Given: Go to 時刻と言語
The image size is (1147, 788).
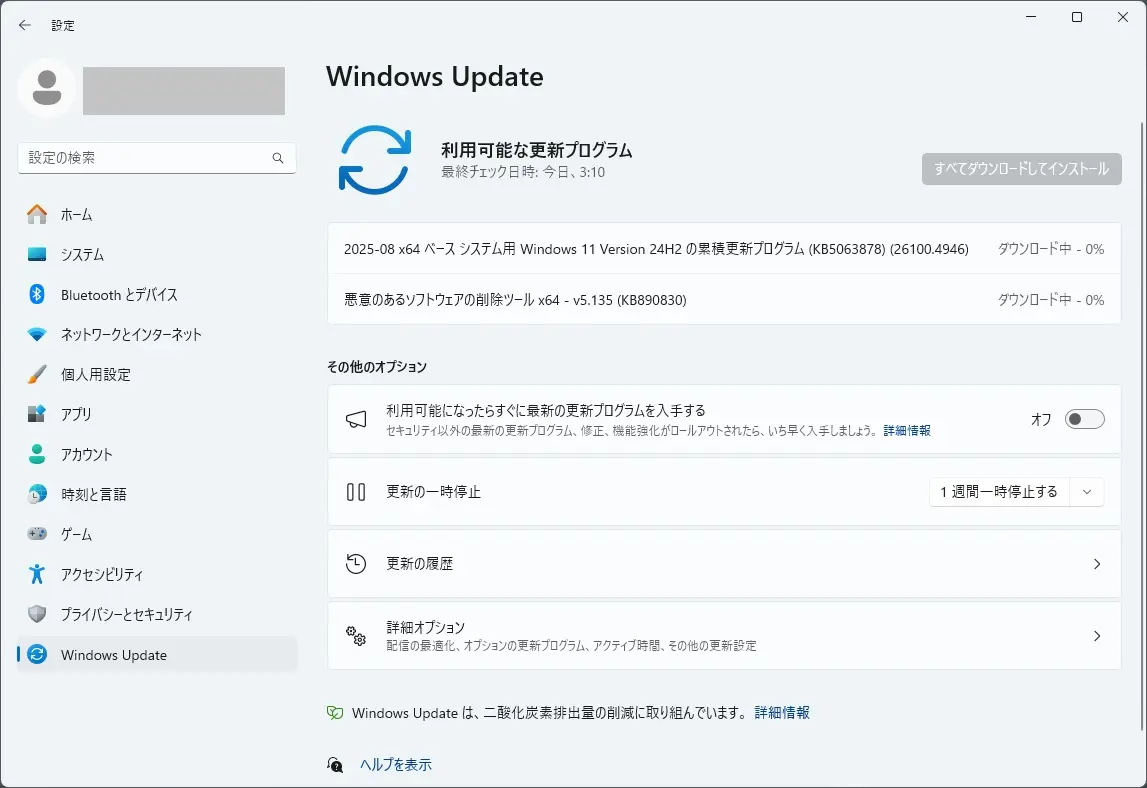Looking at the screenshot, I should tap(157, 495).
